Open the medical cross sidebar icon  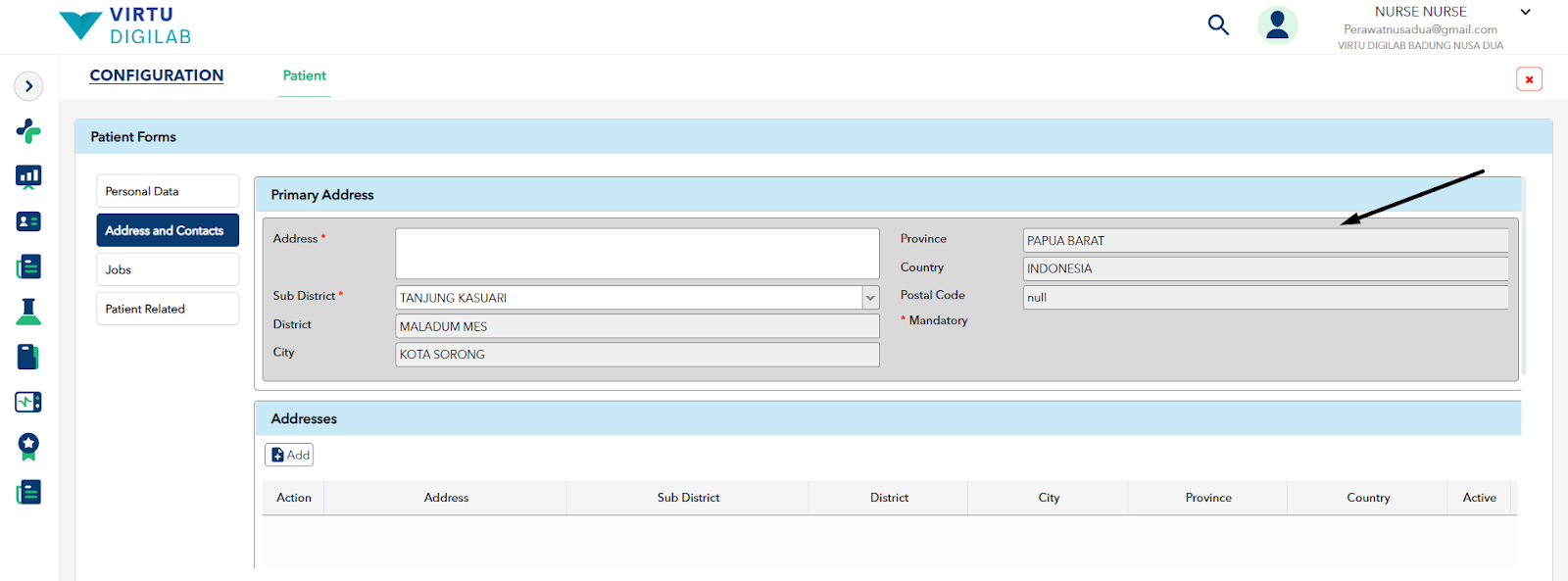[28, 130]
